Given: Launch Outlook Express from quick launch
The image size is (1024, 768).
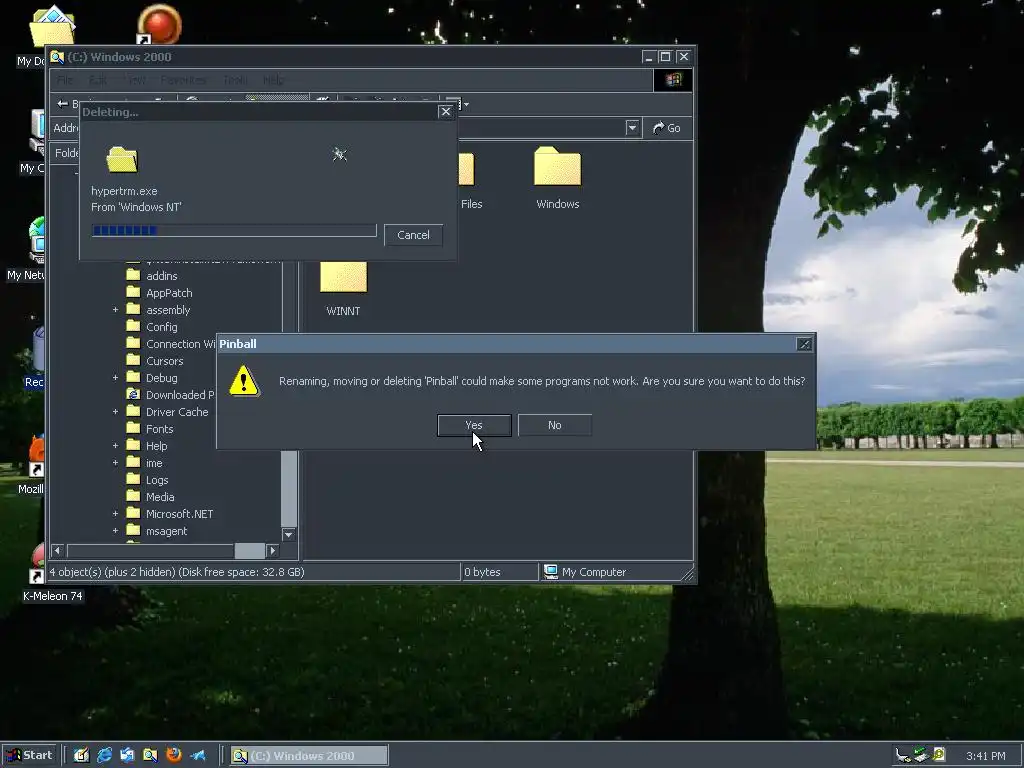Looking at the screenshot, I should pos(127,756).
